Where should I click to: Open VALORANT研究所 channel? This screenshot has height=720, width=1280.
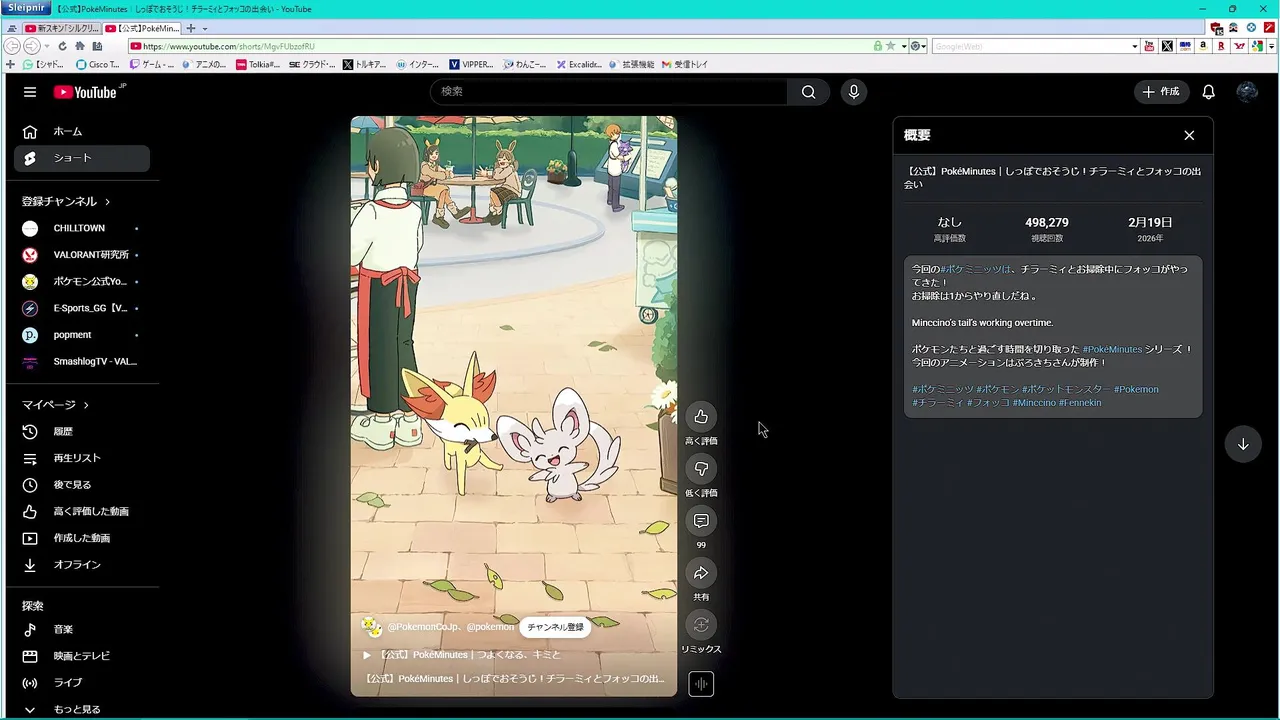(82, 255)
